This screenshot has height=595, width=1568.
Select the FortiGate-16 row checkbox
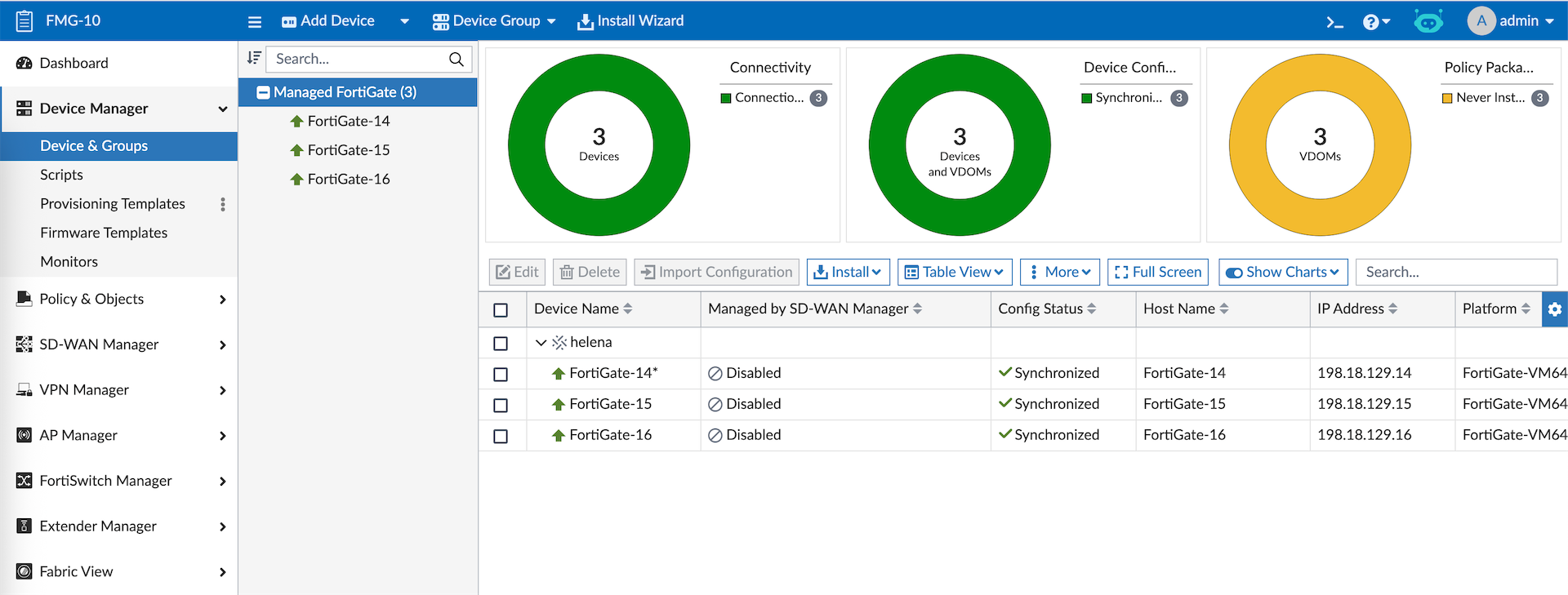pyautogui.click(x=501, y=436)
